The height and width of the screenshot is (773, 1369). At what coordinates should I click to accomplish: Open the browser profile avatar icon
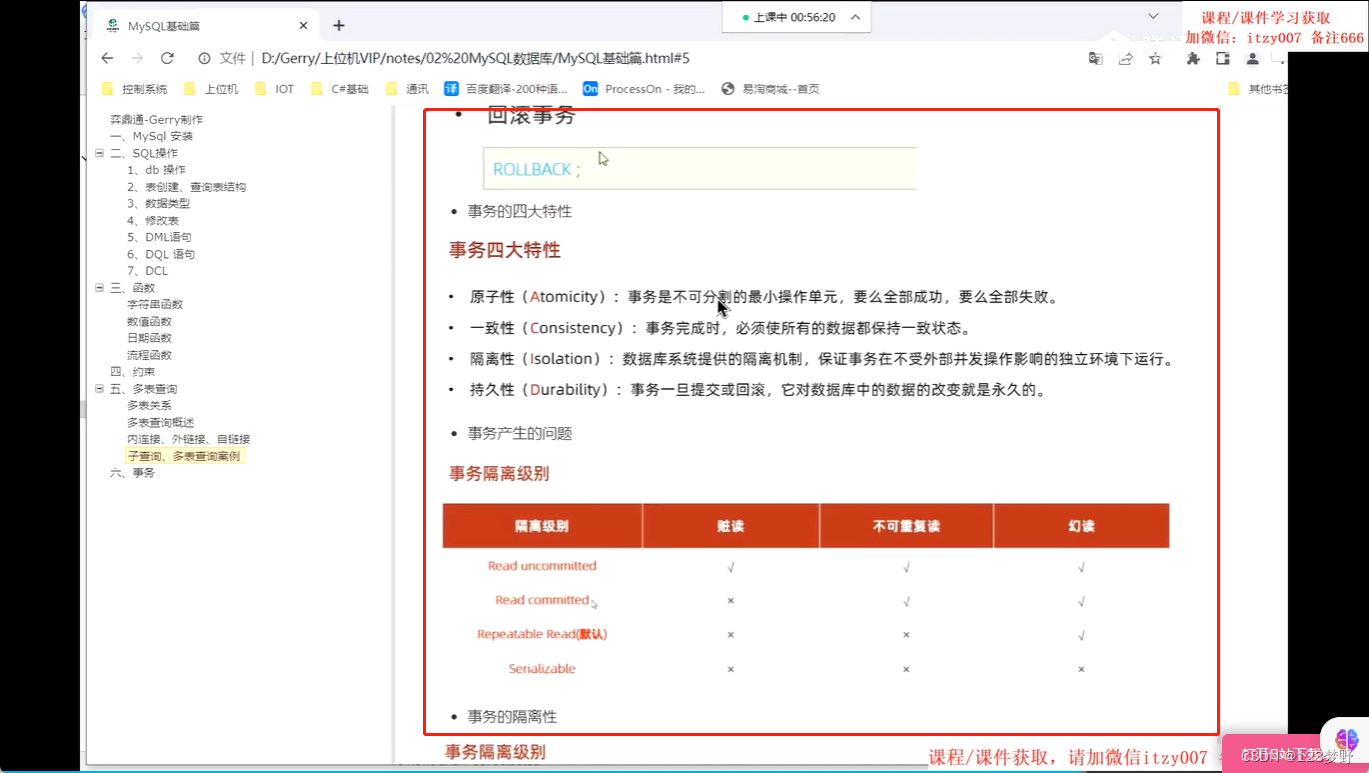(1252, 59)
